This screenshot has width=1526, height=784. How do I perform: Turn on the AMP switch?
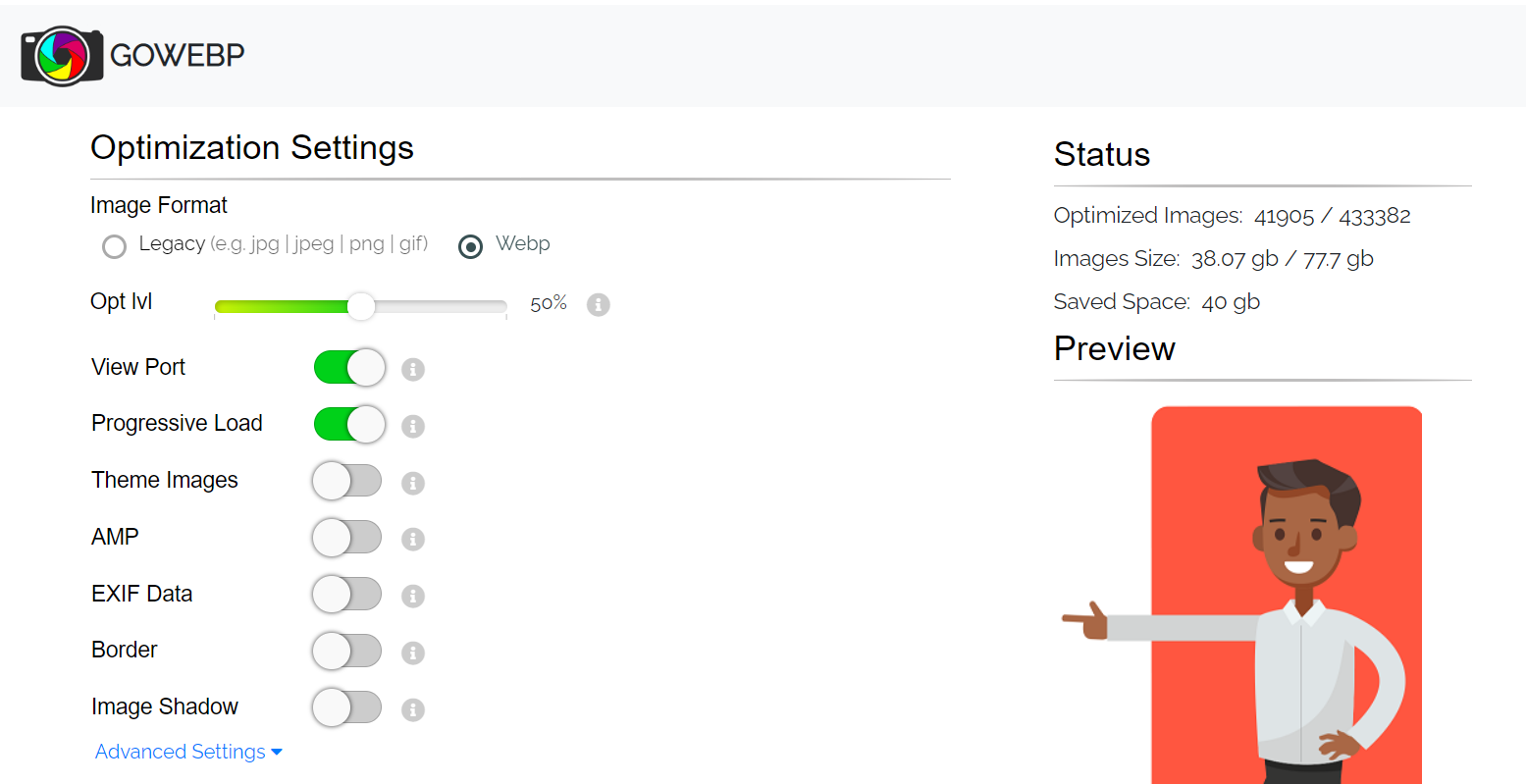347,538
